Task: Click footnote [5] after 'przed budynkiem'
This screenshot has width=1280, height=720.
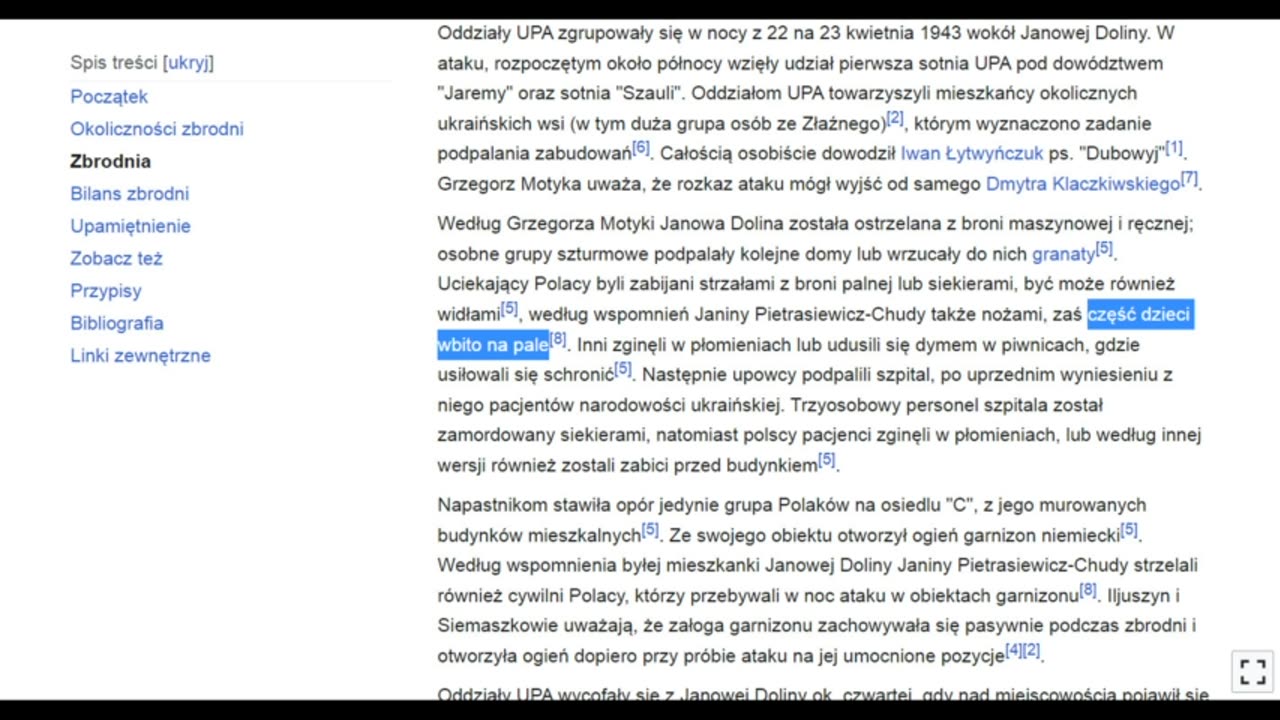Action: tap(826, 459)
